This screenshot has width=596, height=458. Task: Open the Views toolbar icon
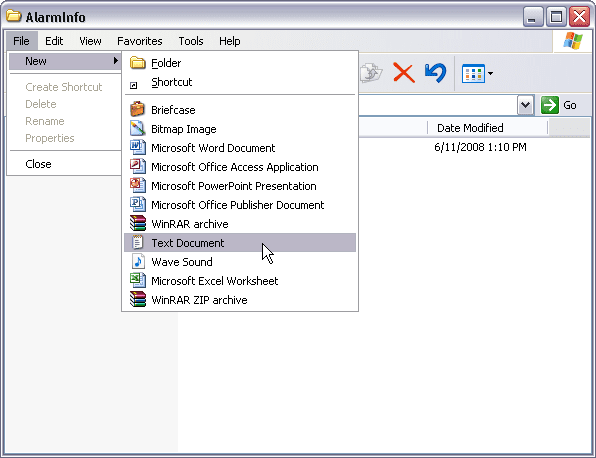pos(473,73)
